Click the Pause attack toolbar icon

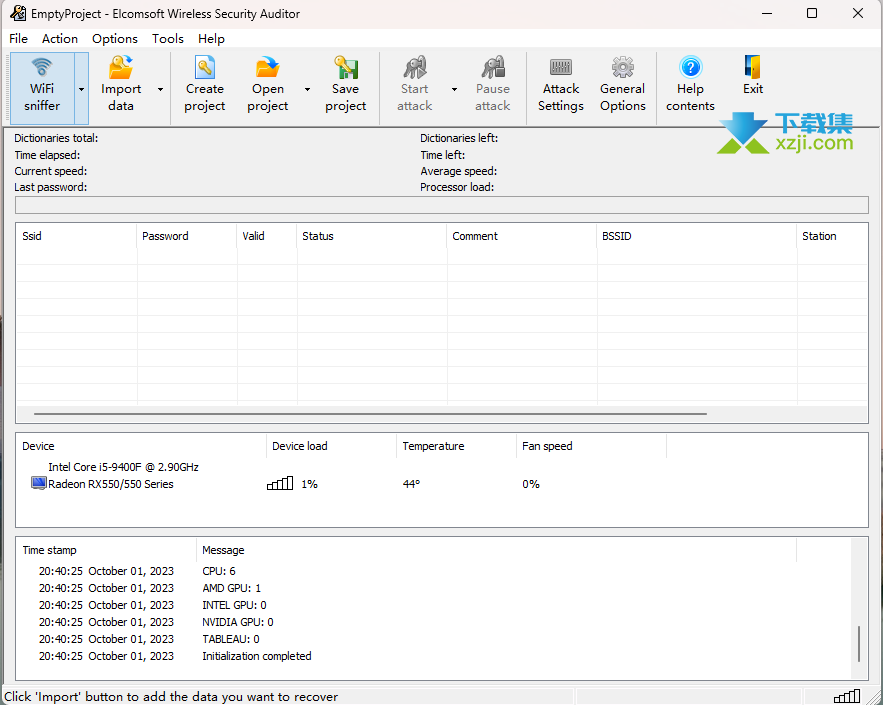(493, 68)
